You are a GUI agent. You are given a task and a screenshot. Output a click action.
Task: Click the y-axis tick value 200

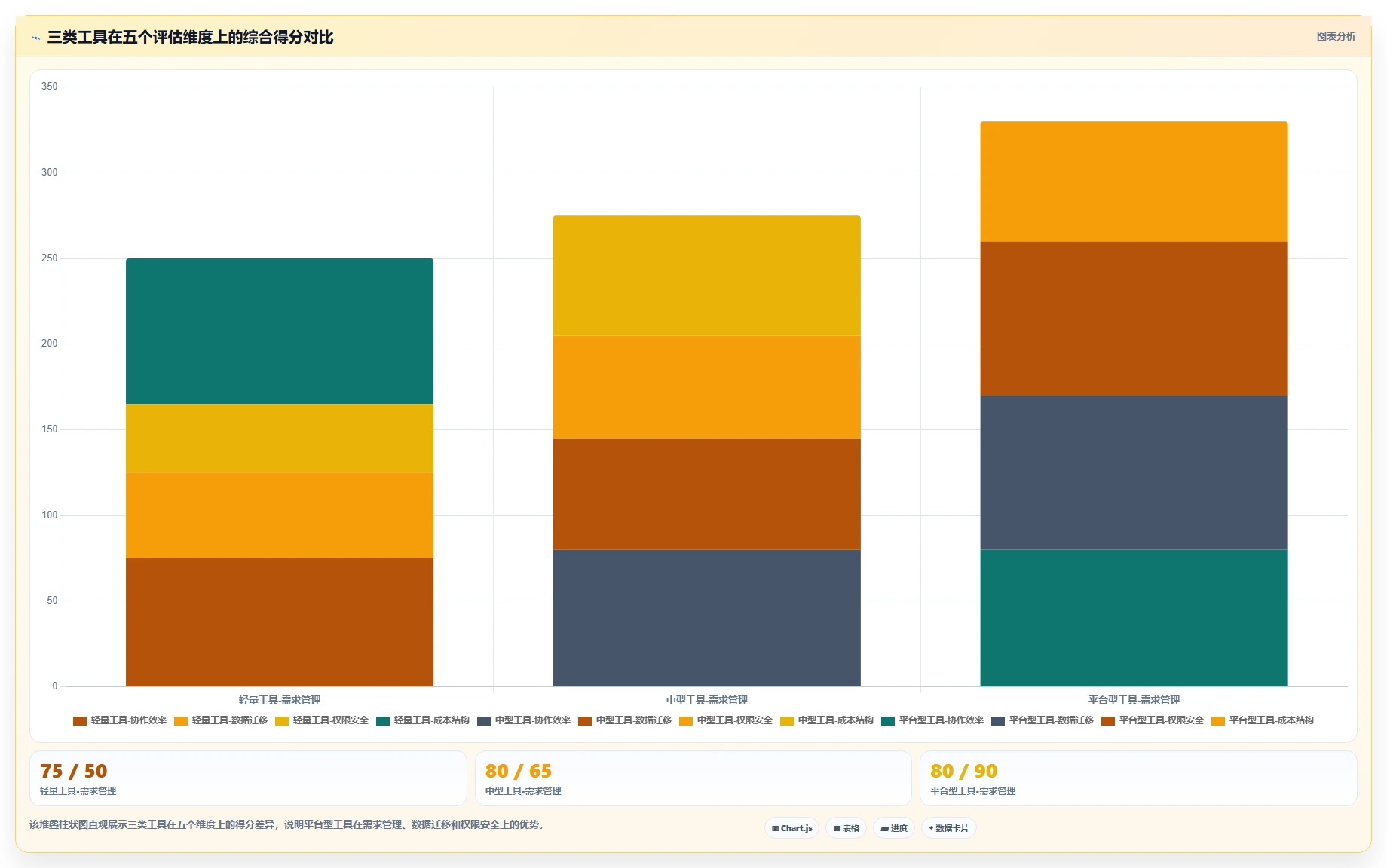(50, 344)
